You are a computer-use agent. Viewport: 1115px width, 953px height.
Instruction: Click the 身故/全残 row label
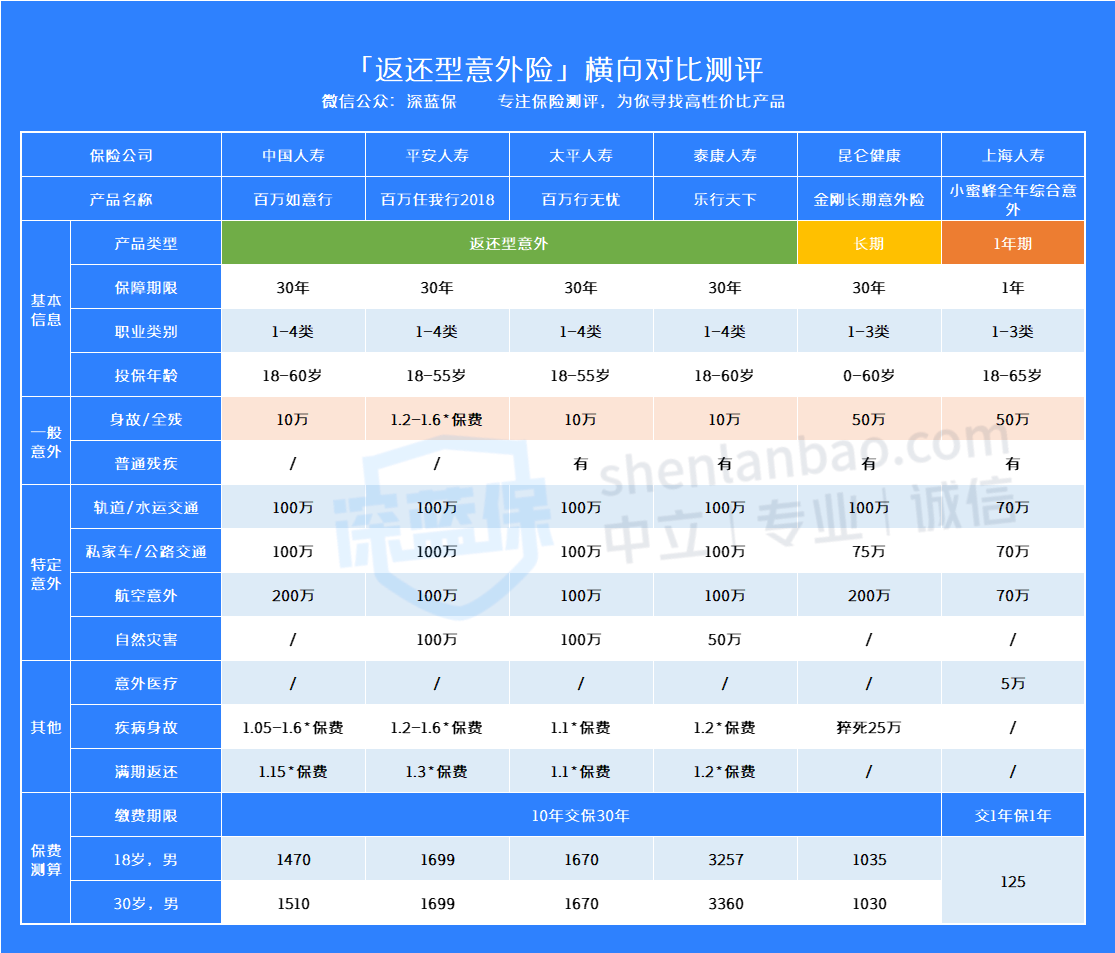coord(146,420)
